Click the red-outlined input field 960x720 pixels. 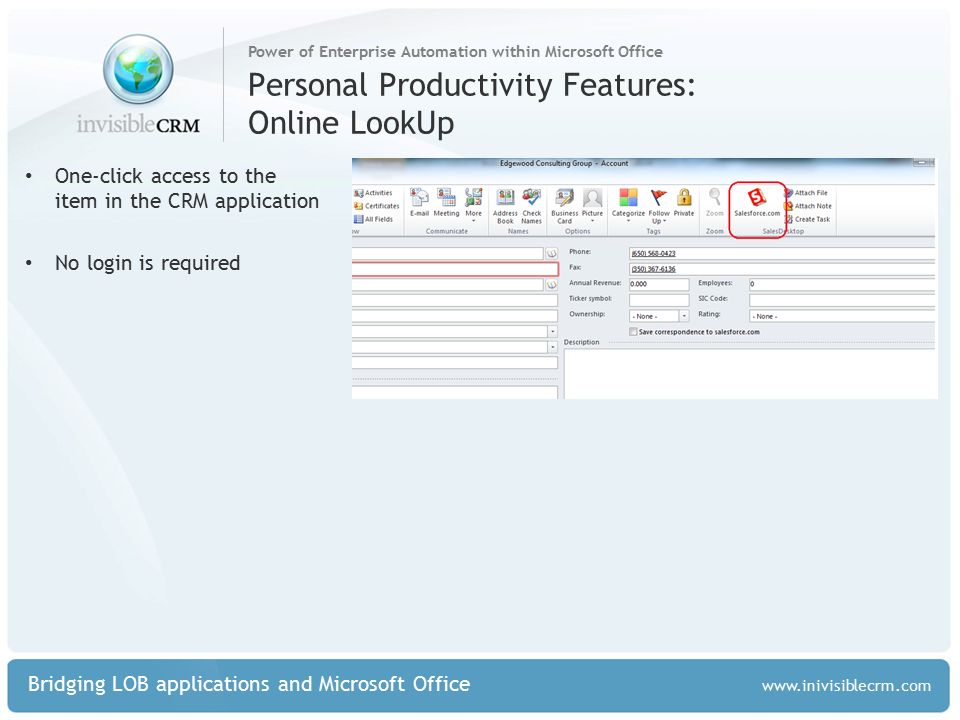point(455,269)
